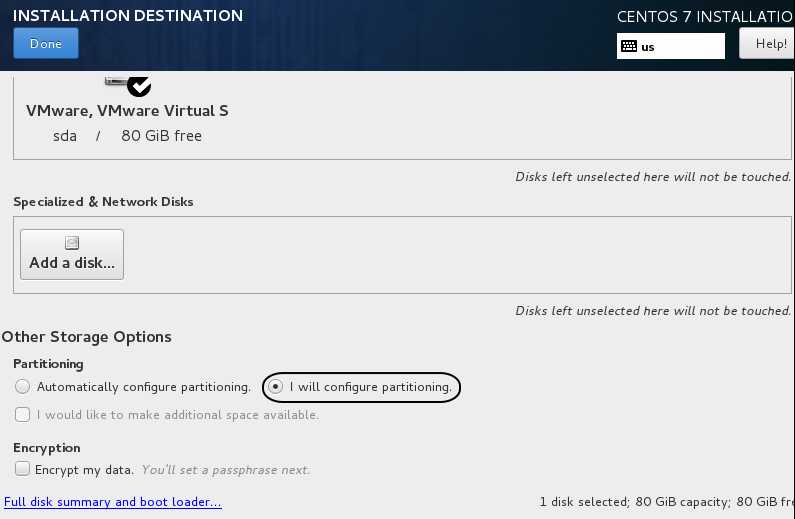
Task: Select I will configure partitioning radio
Action: point(275,387)
